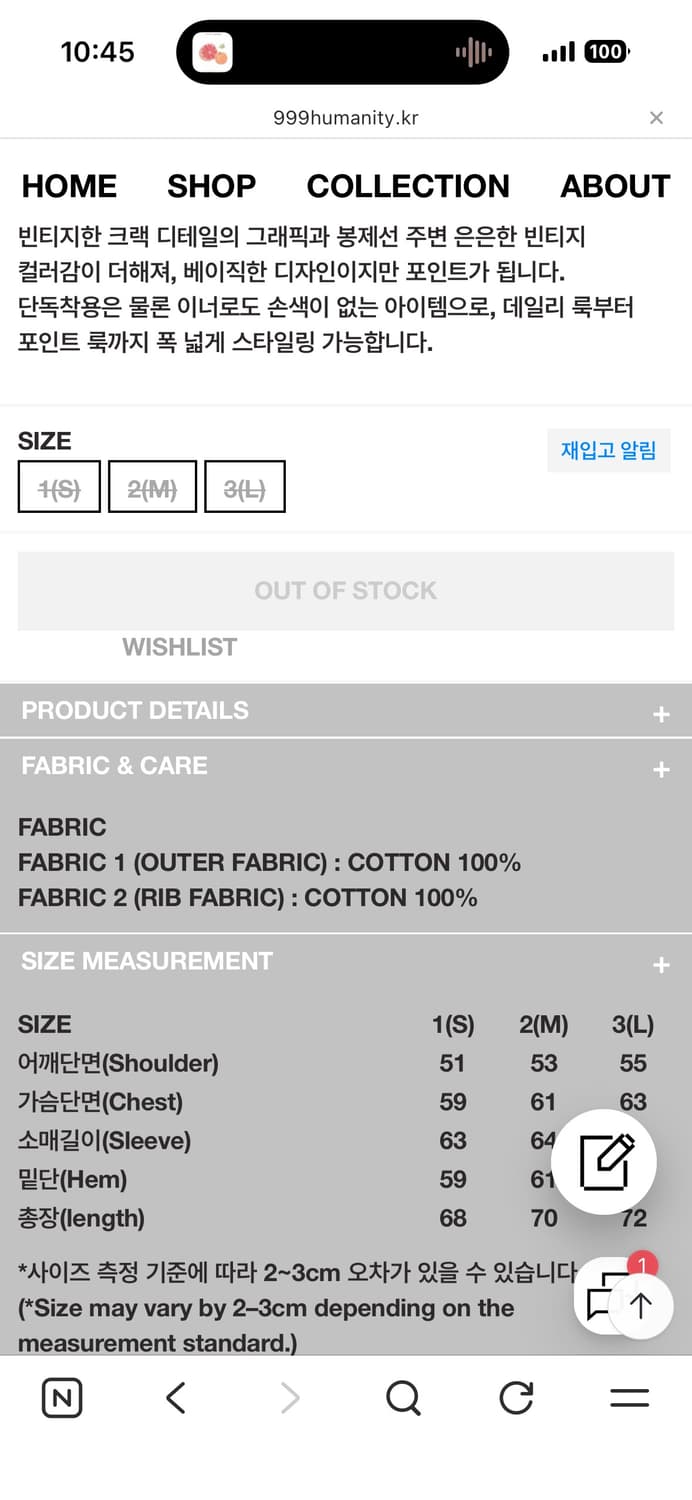The height and width of the screenshot is (1500, 692).
Task: Select size 2(M) option
Action: point(152,488)
